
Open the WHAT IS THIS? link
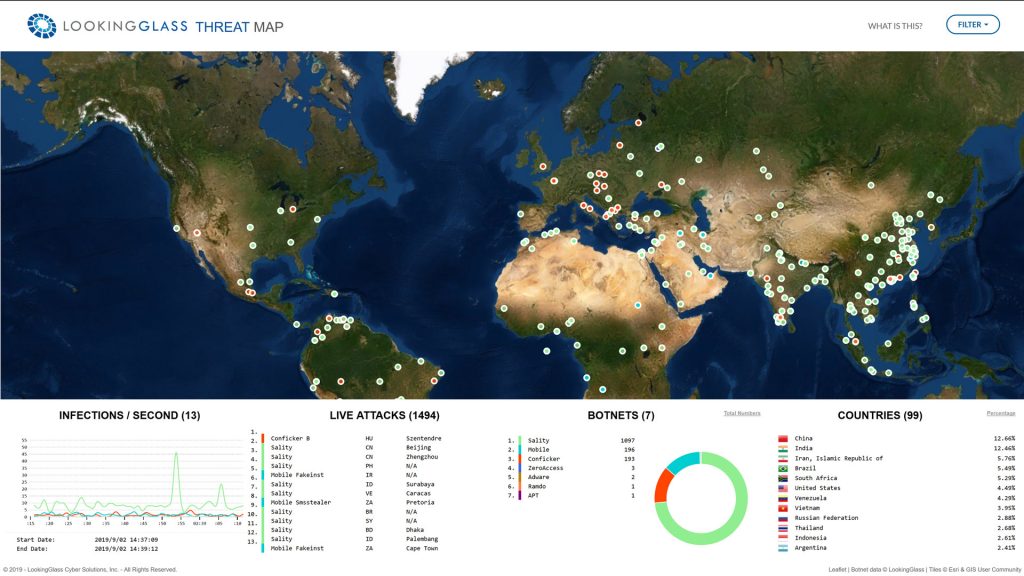coord(895,26)
